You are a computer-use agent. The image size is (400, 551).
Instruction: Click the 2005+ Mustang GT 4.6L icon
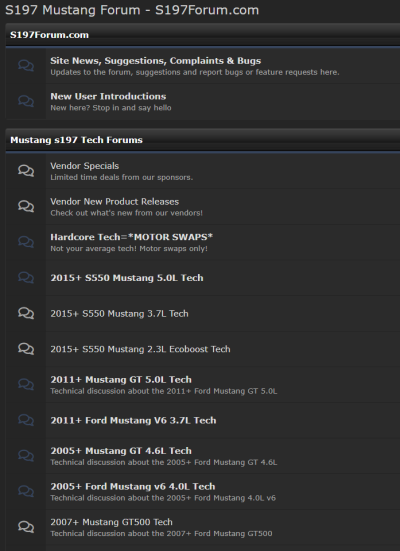click(26, 456)
